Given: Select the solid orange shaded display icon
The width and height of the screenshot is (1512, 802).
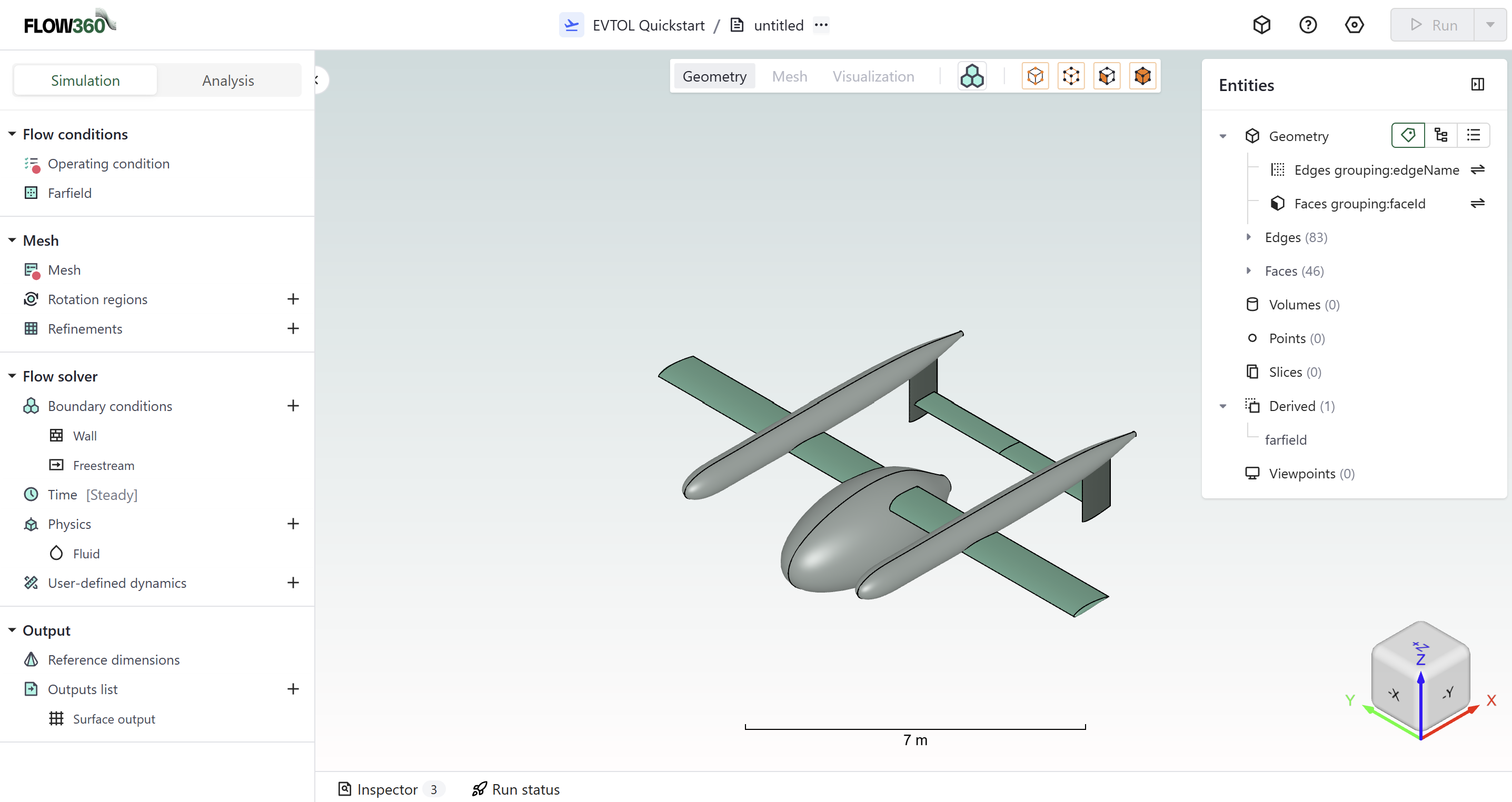Looking at the screenshot, I should click(x=1142, y=76).
